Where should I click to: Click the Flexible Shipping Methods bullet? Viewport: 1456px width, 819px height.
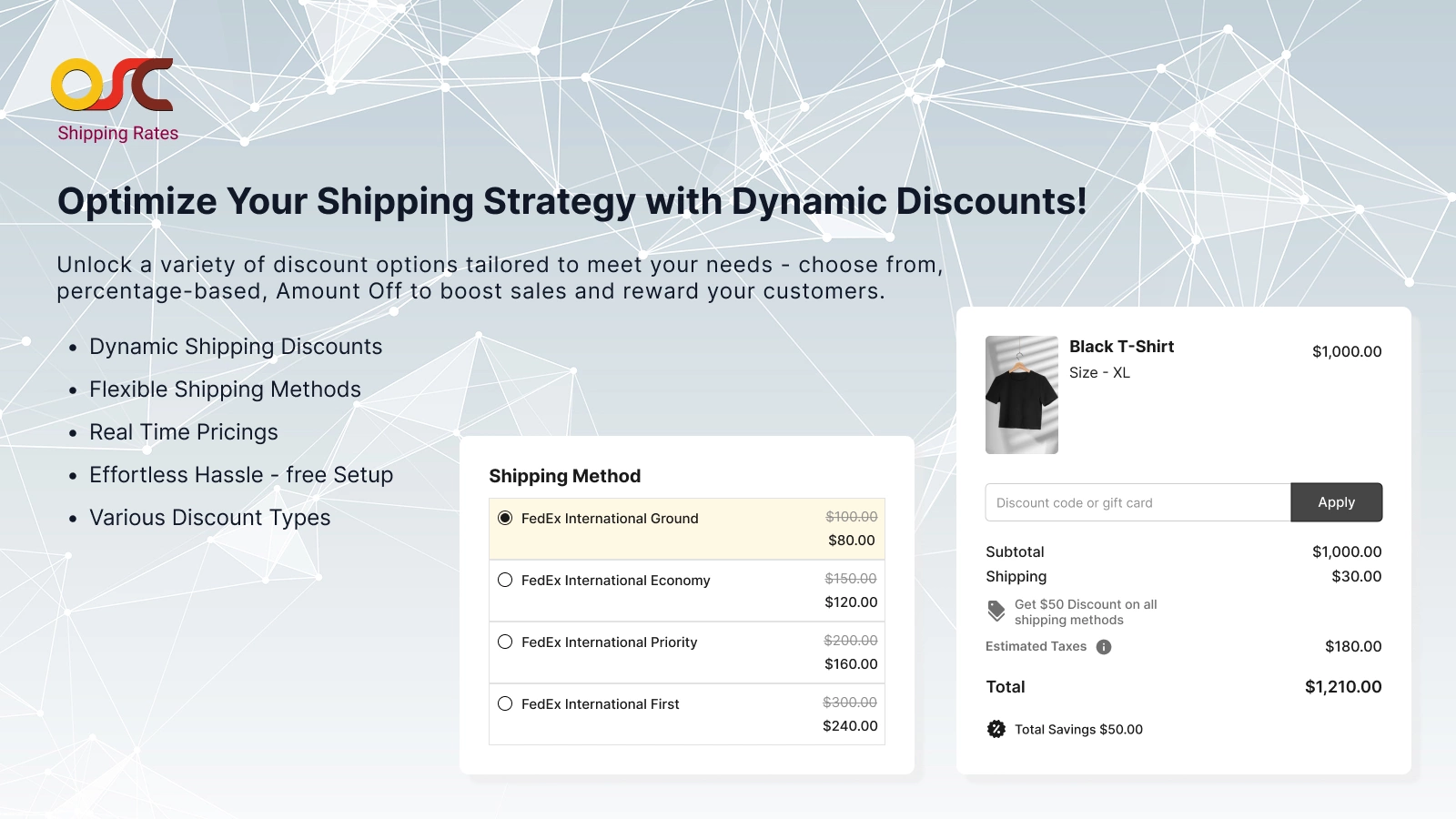[x=225, y=389]
